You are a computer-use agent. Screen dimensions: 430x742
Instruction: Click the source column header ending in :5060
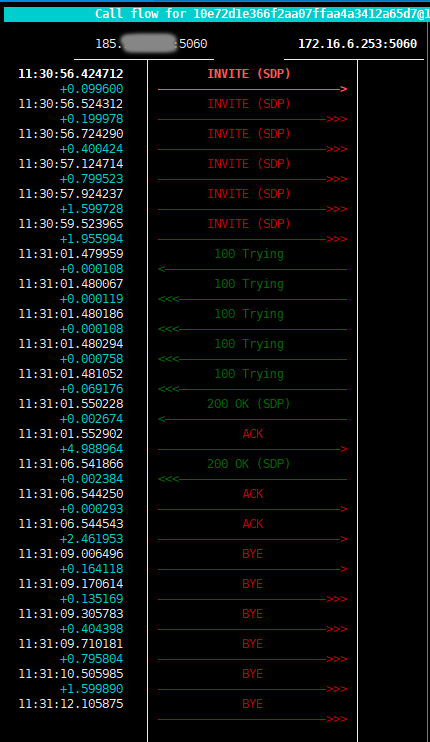[151, 44]
